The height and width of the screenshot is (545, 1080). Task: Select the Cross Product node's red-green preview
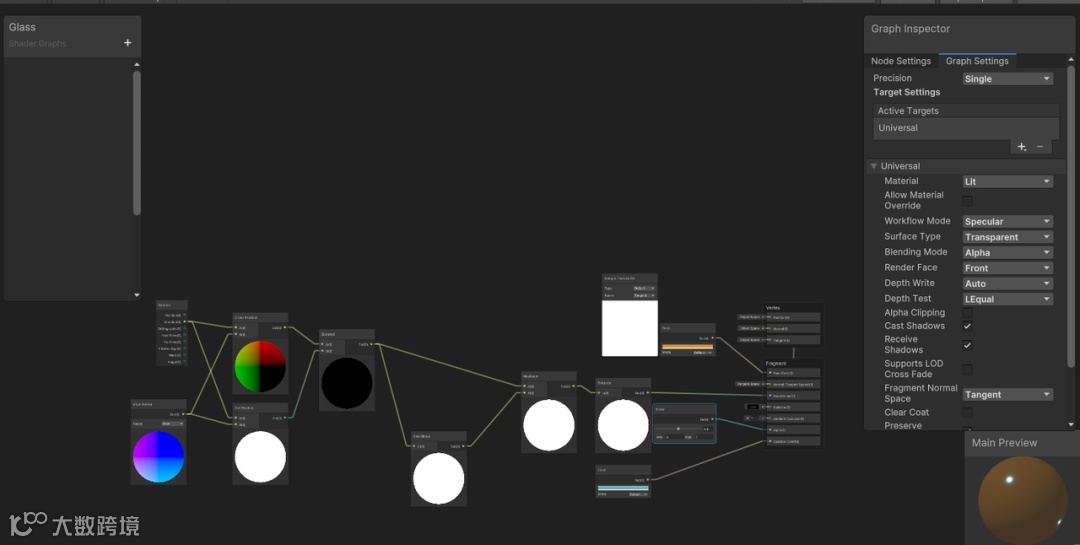pos(260,366)
